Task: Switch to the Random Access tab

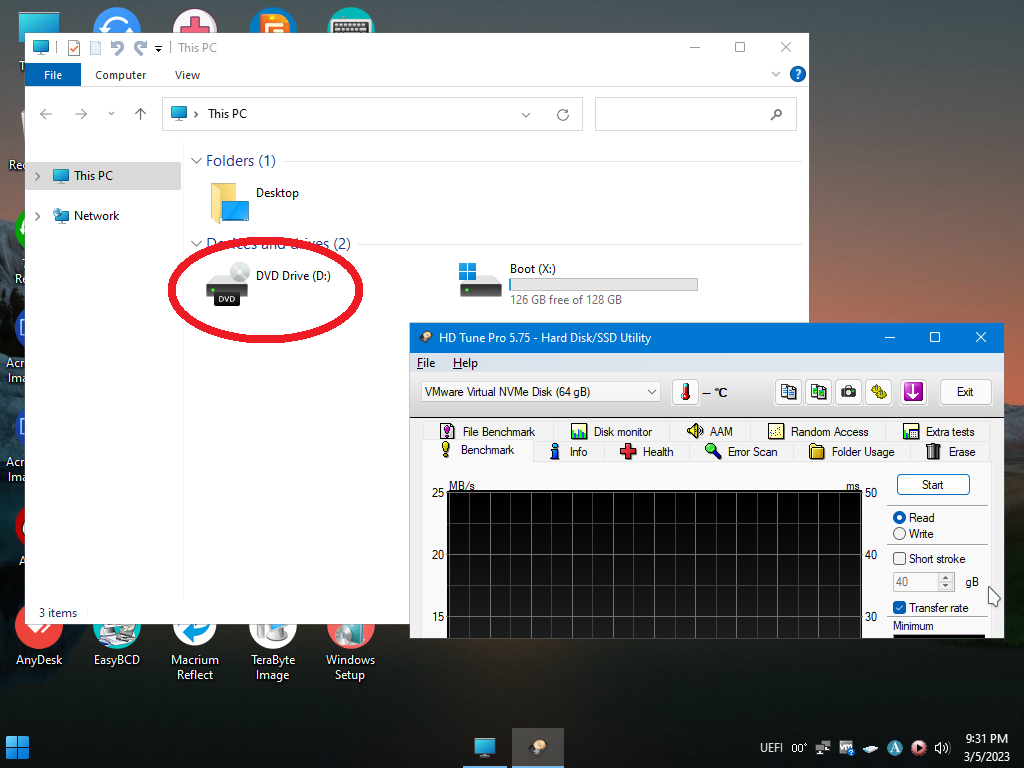Action: pos(818,432)
